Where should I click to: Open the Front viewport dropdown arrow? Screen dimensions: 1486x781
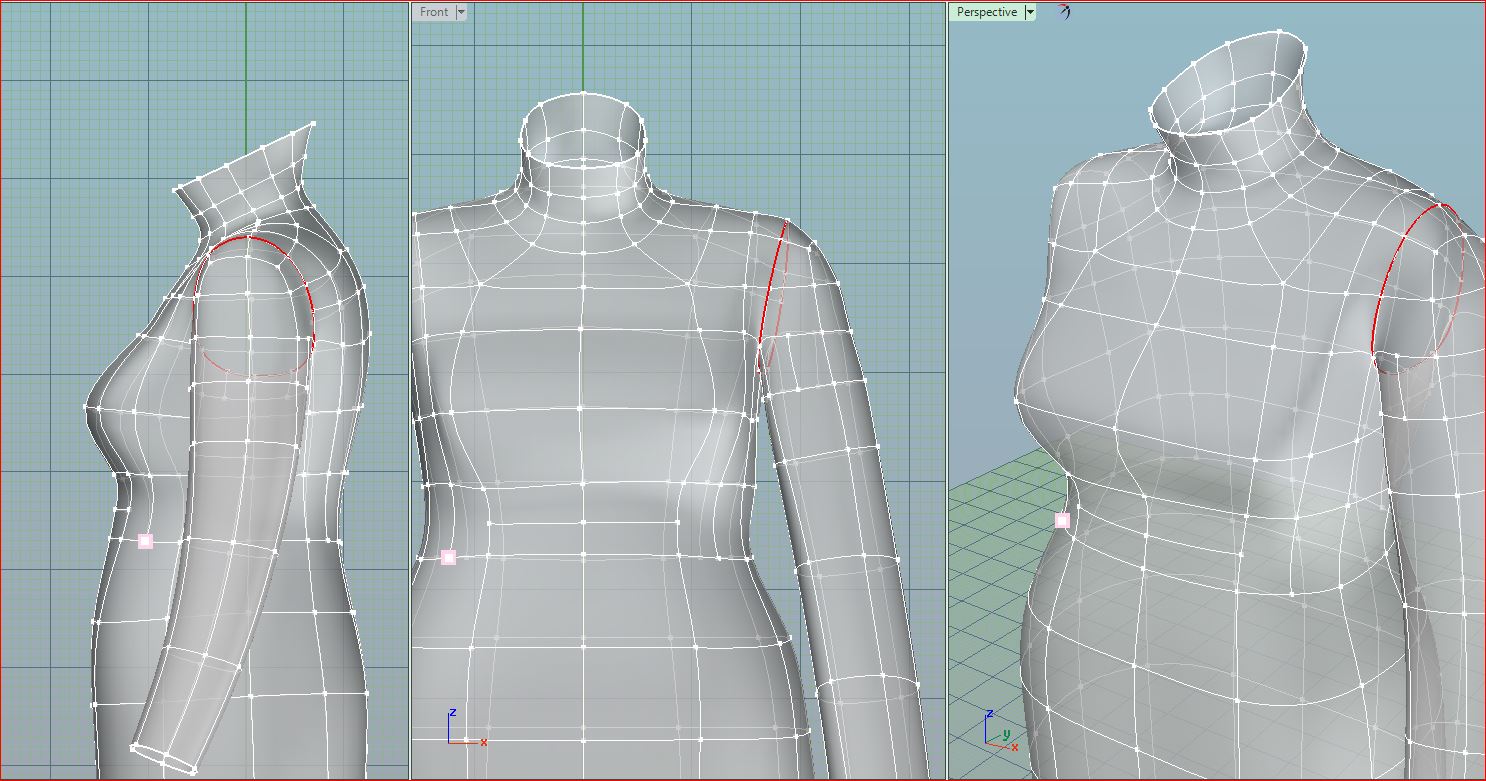[461, 12]
